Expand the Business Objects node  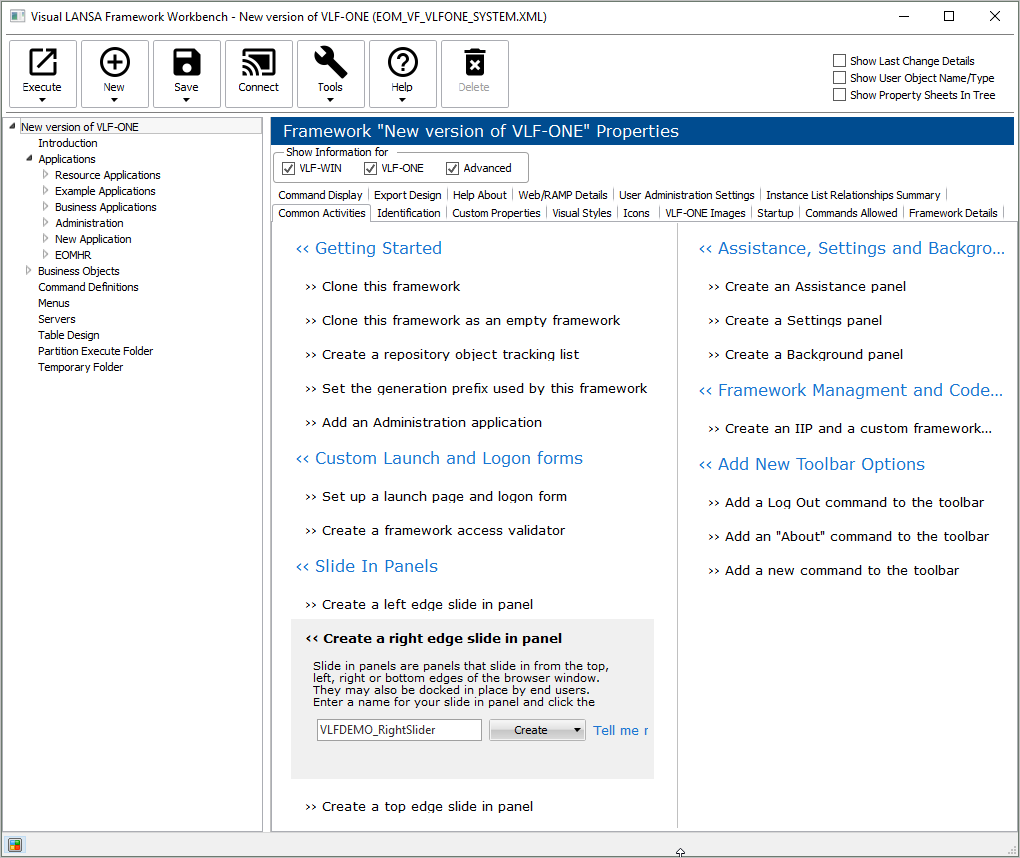[29, 270]
